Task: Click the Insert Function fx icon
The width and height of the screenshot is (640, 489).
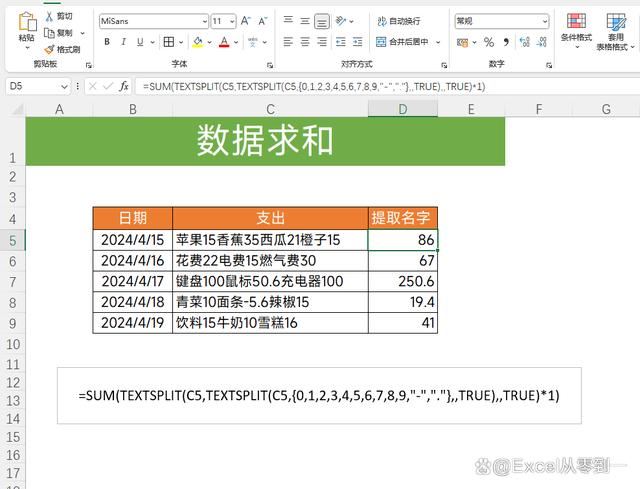Action: [x=124, y=86]
